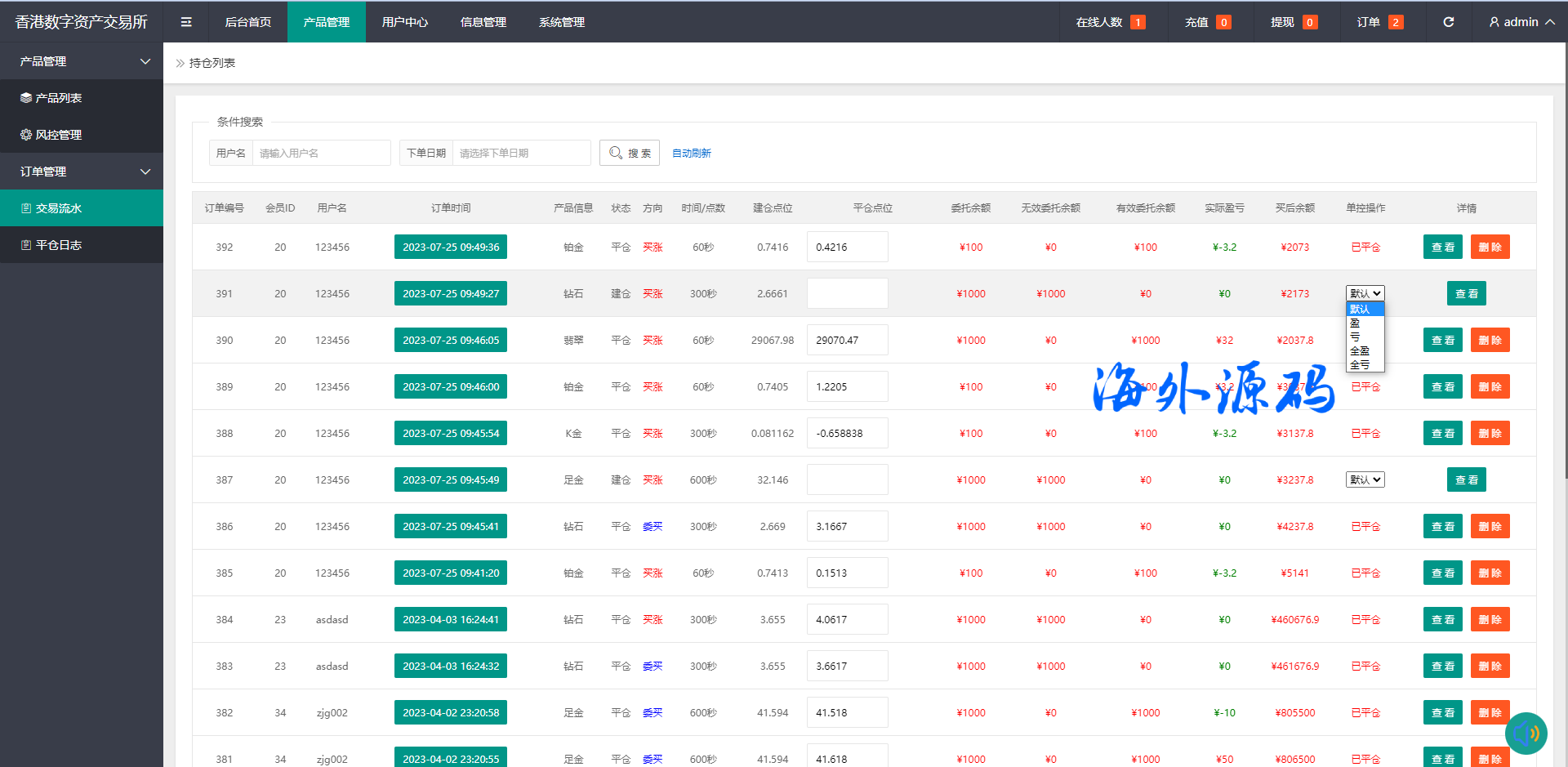
Task: Expand the admin user menu
Action: click(1521, 22)
